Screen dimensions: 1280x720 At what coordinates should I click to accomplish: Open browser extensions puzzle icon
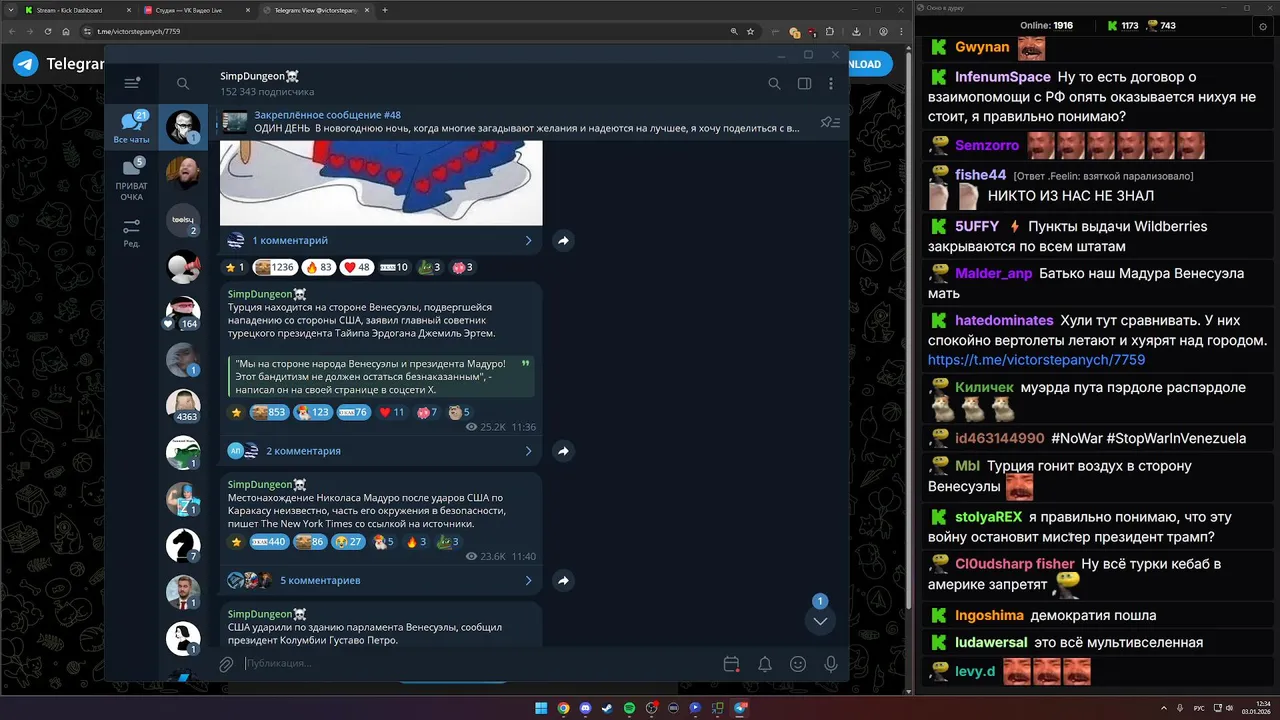(x=829, y=31)
